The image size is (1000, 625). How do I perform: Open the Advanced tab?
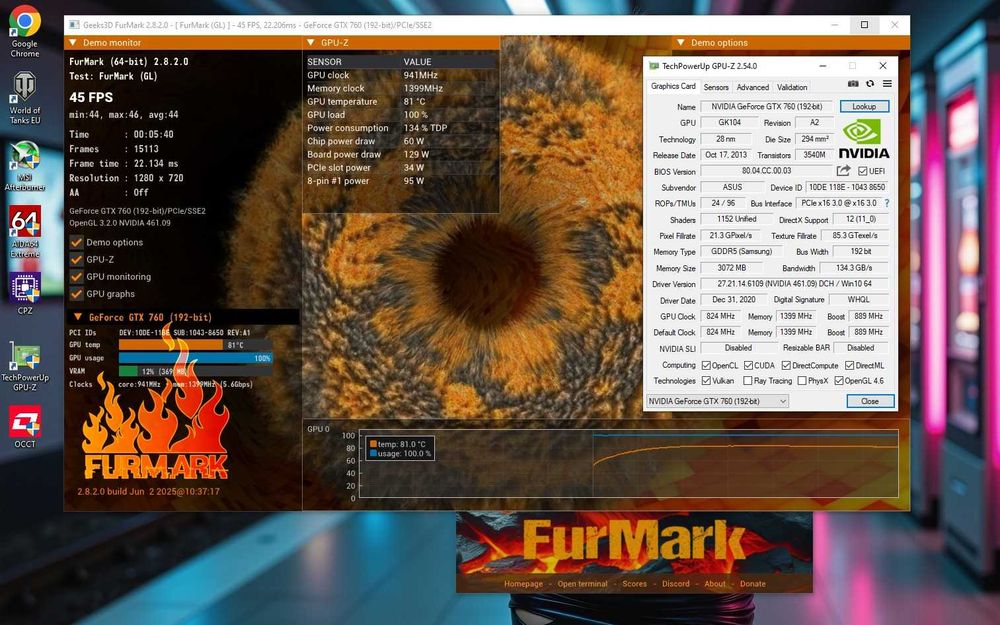753,87
